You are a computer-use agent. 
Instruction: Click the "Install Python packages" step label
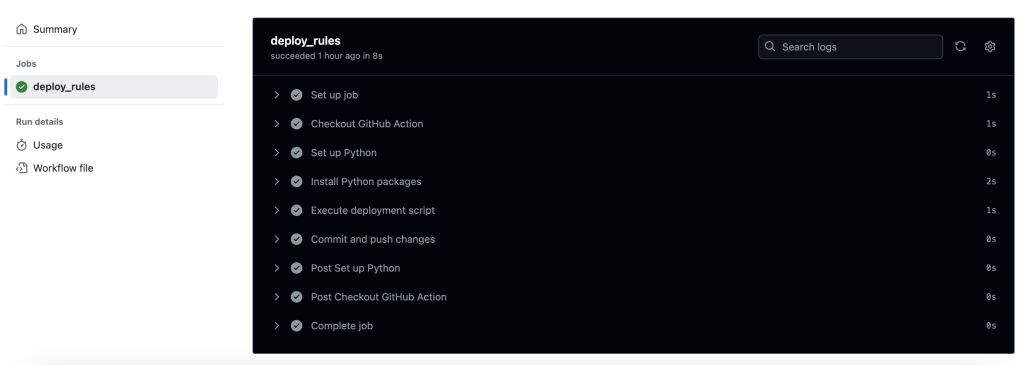[366, 182]
